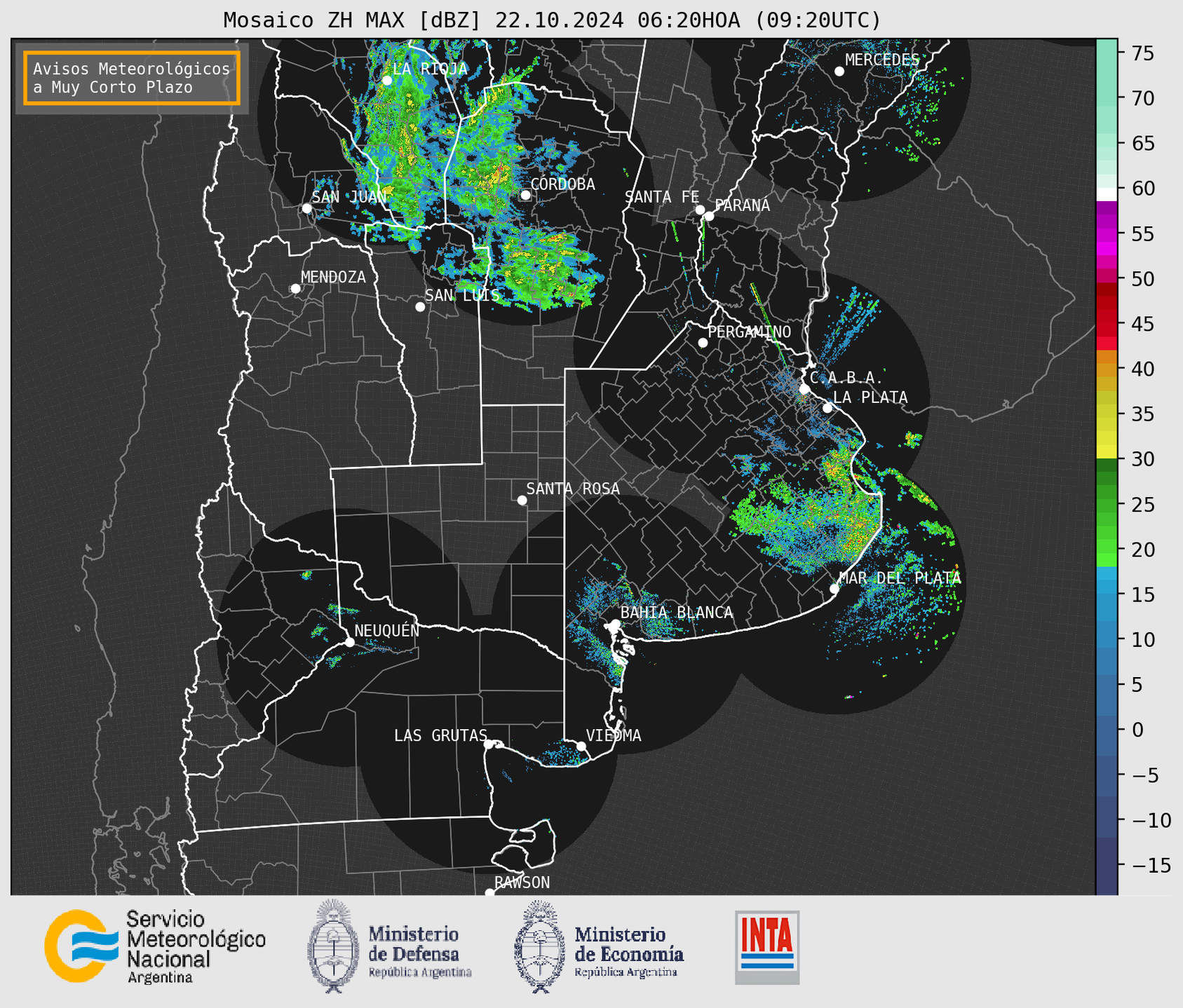
Task: Click the RAWSON city label
Action: pyautogui.click(x=522, y=883)
